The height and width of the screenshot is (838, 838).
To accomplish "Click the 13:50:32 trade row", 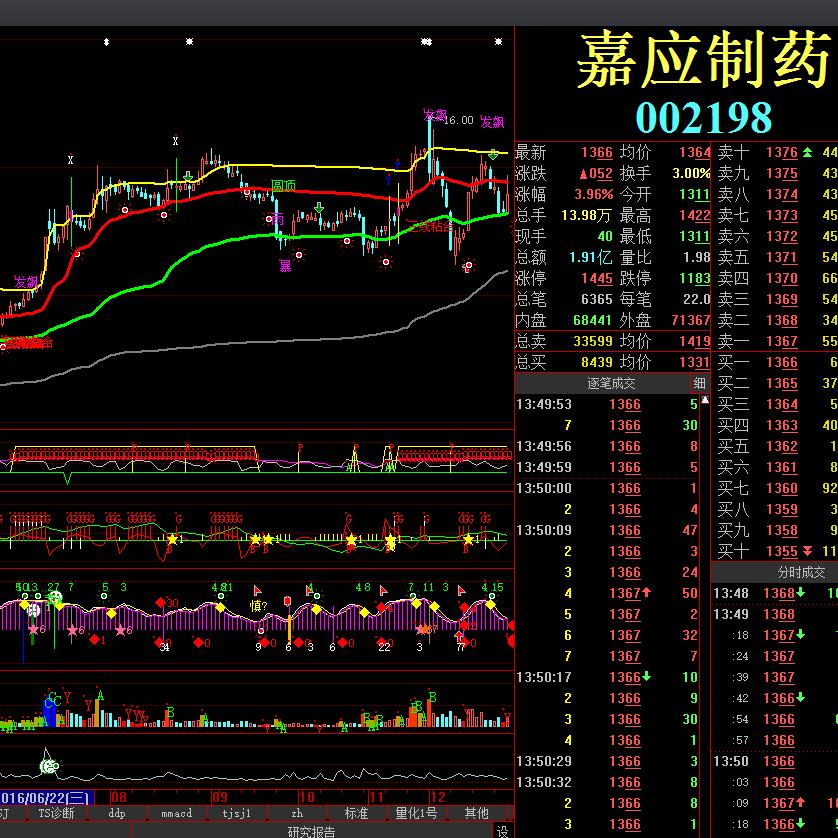I will (608, 782).
